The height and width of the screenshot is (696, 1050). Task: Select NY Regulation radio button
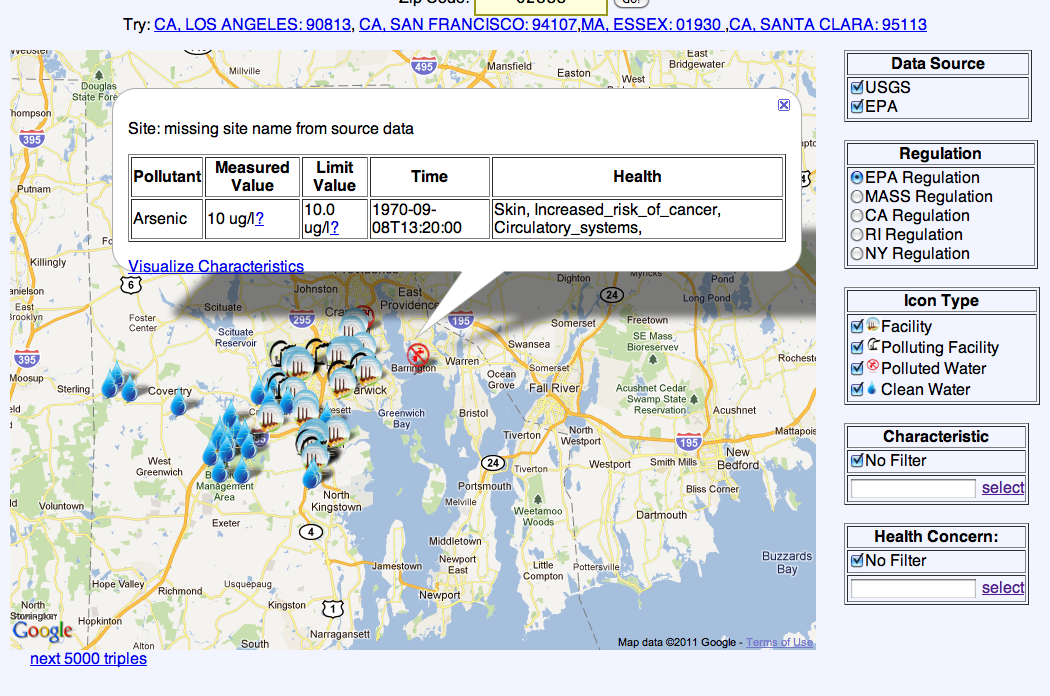tap(857, 254)
